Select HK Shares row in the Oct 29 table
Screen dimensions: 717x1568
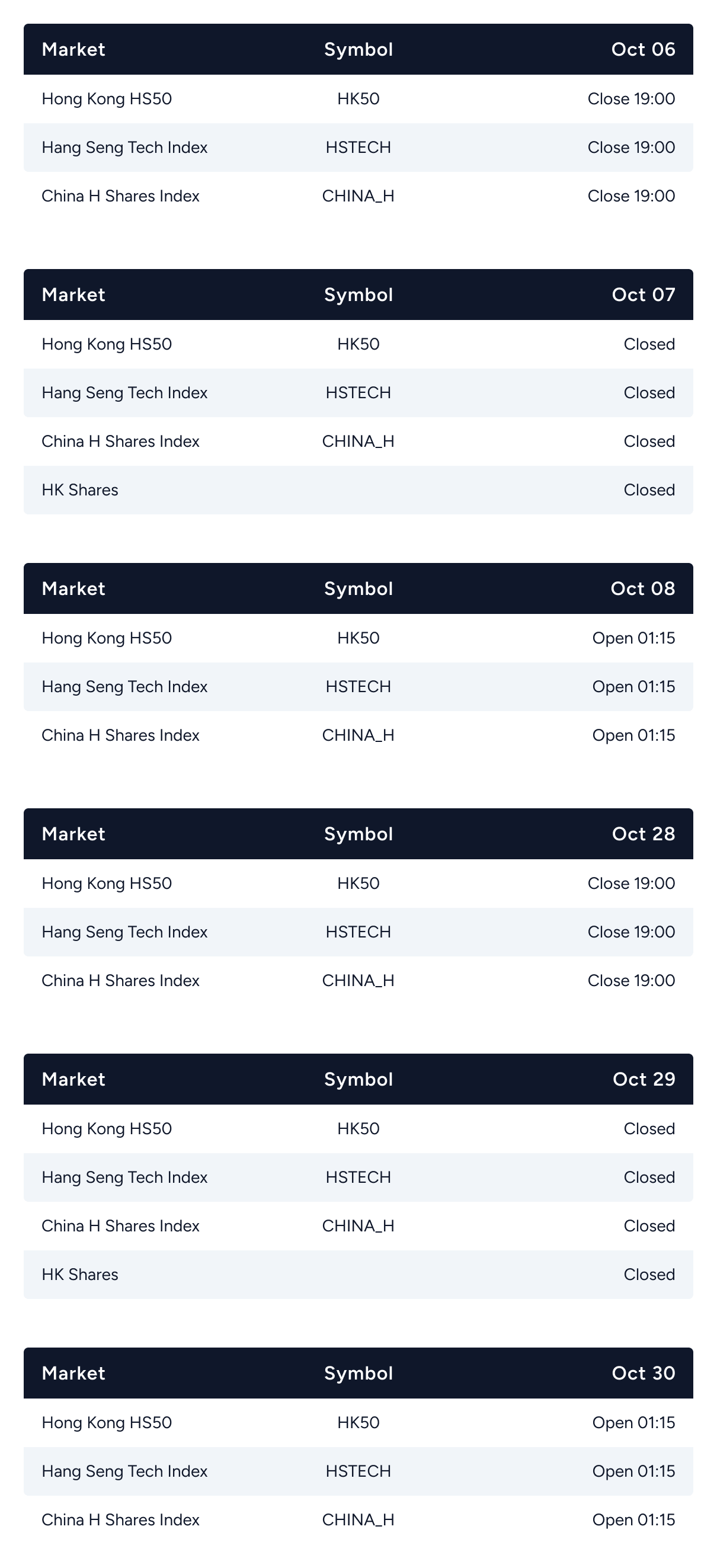80,1275
